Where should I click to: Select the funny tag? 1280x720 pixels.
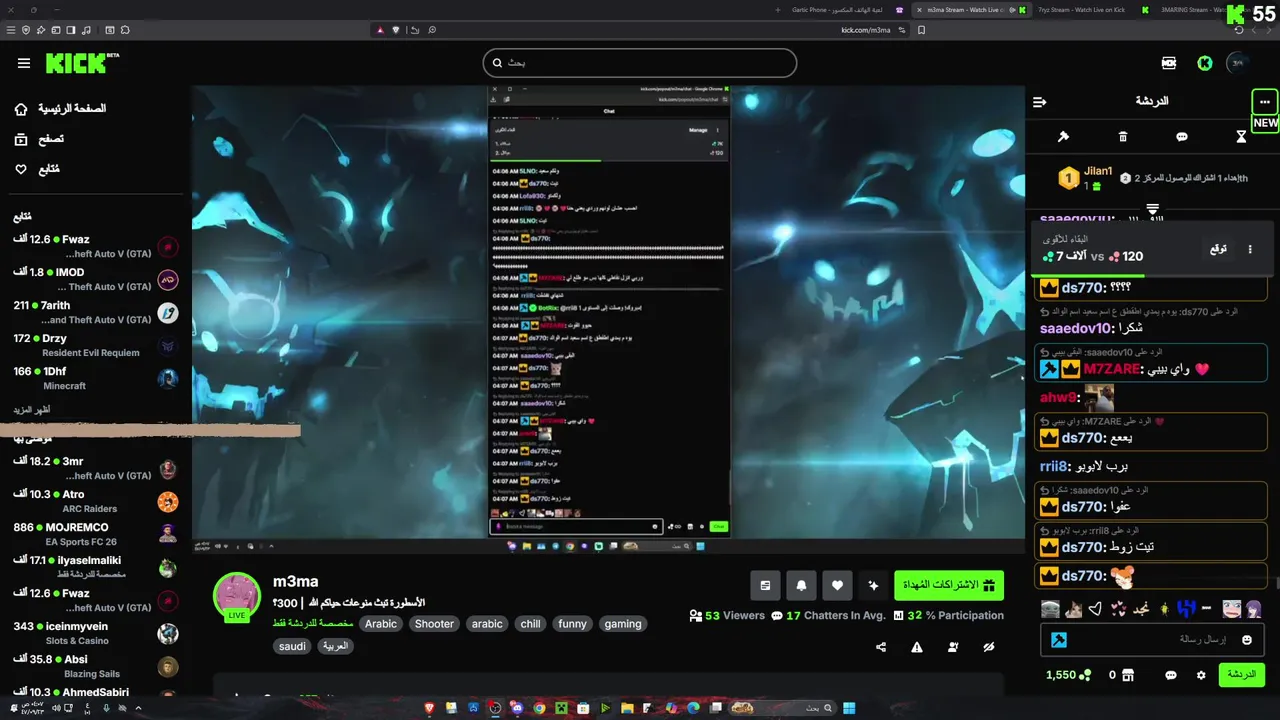pos(572,624)
